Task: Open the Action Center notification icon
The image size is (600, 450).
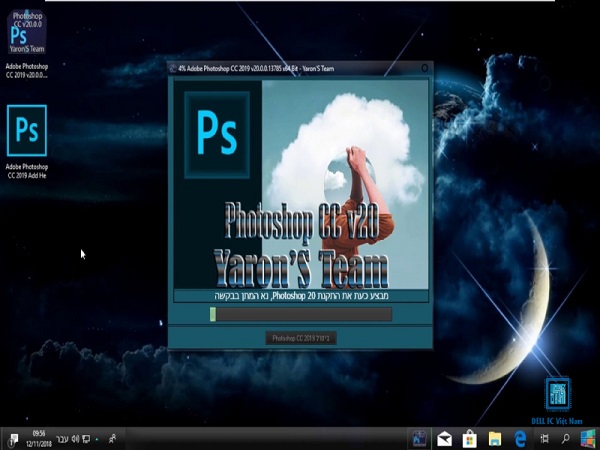Action: [13, 439]
